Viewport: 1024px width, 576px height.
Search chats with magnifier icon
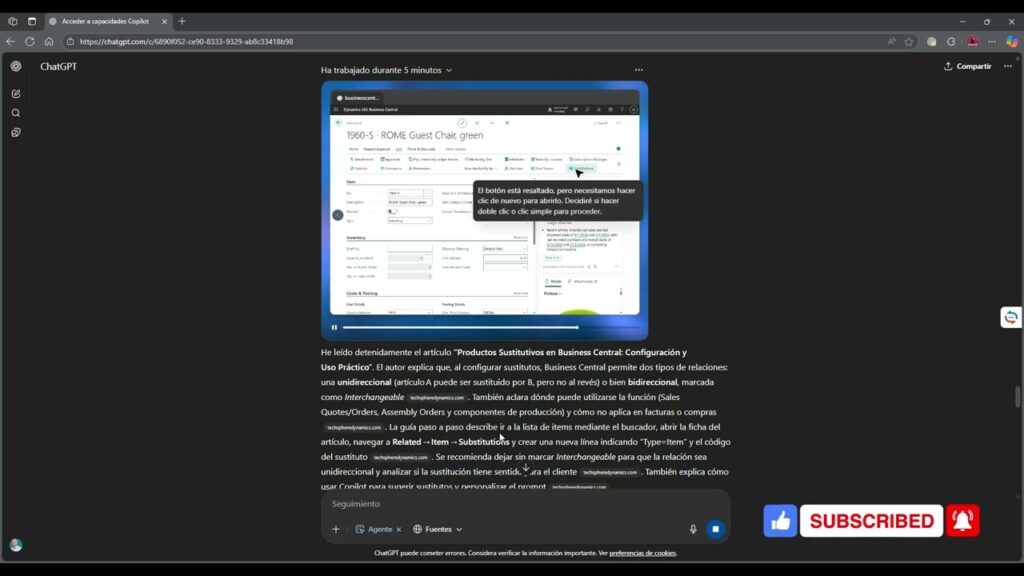pyautogui.click(x=16, y=114)
